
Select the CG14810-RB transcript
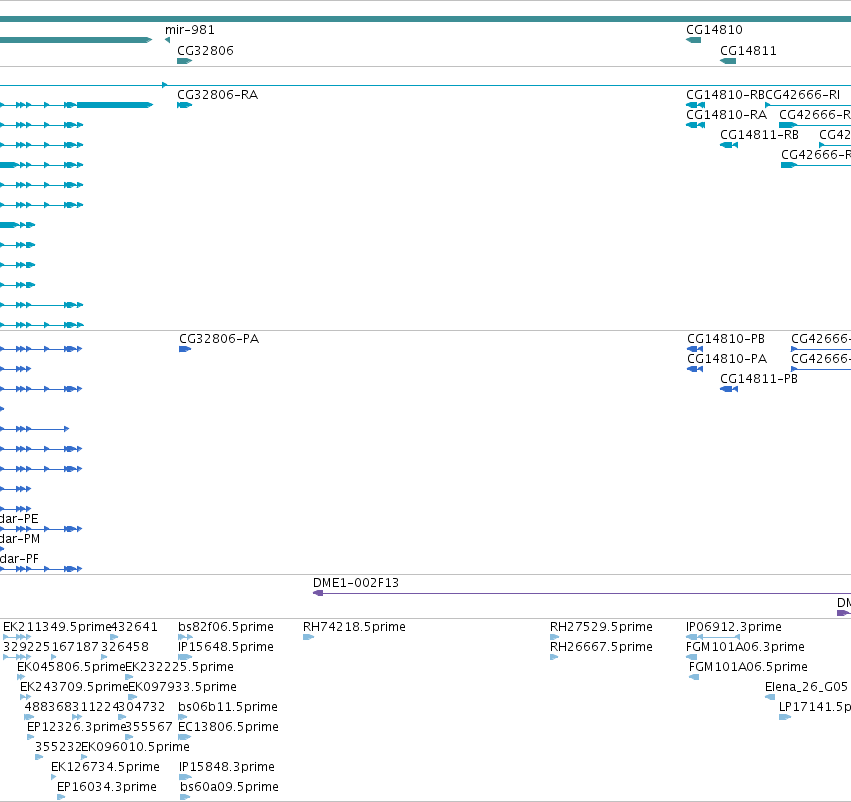[695, 105]
